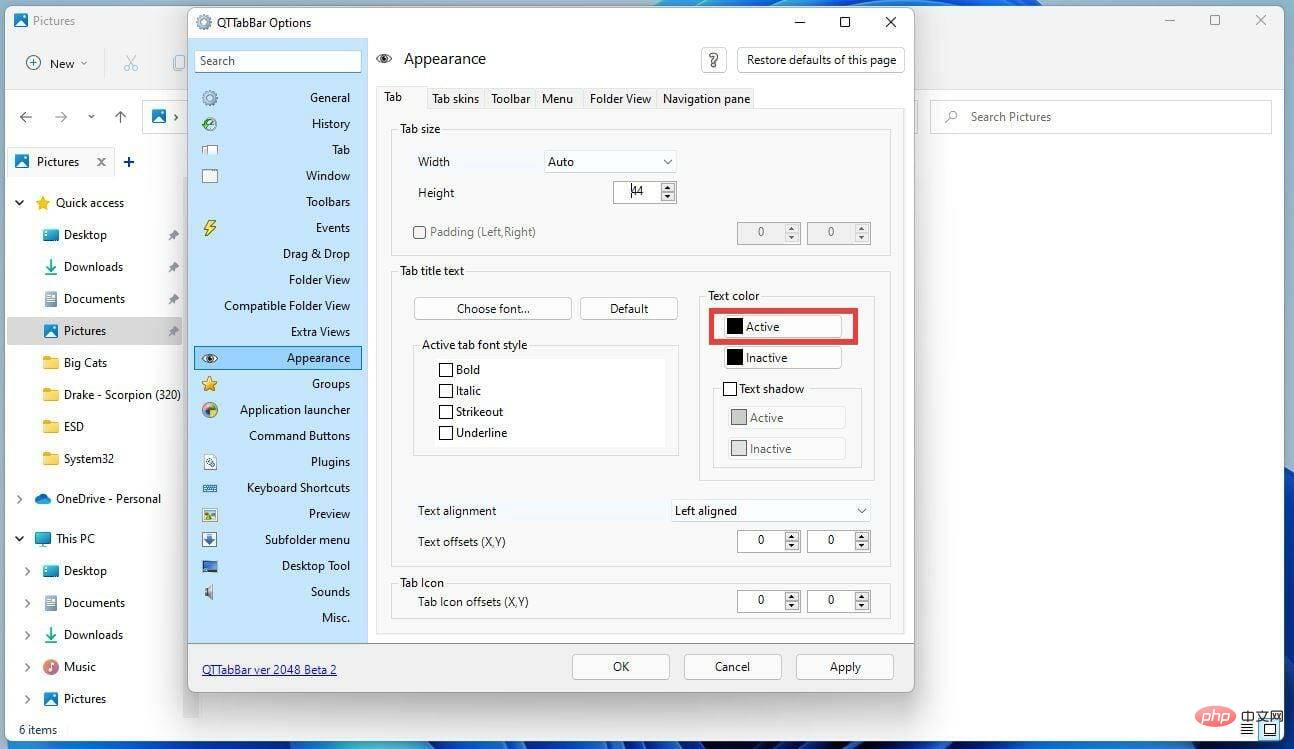Switch to the Toolbar tab

pyautogui.click(x=510, y=99)
